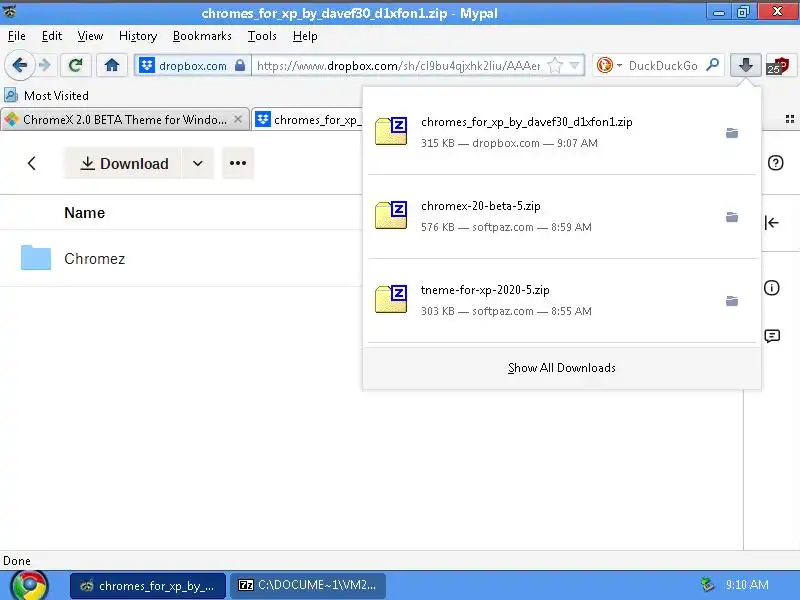Viewport: 800px width, 600px height.
Task: Click the 9:10 AM taskbar clock
Action: [747, 585]
